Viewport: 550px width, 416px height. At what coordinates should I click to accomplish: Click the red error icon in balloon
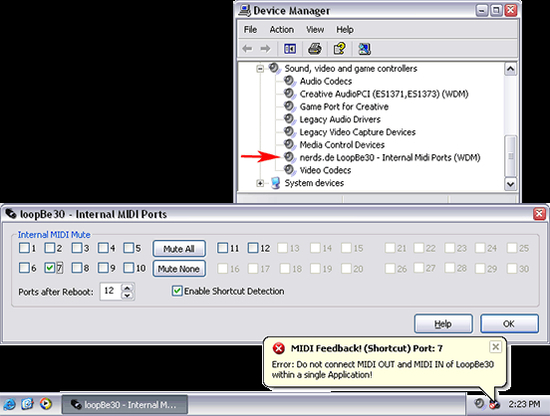pyautogui.click(x=279, y=348)
